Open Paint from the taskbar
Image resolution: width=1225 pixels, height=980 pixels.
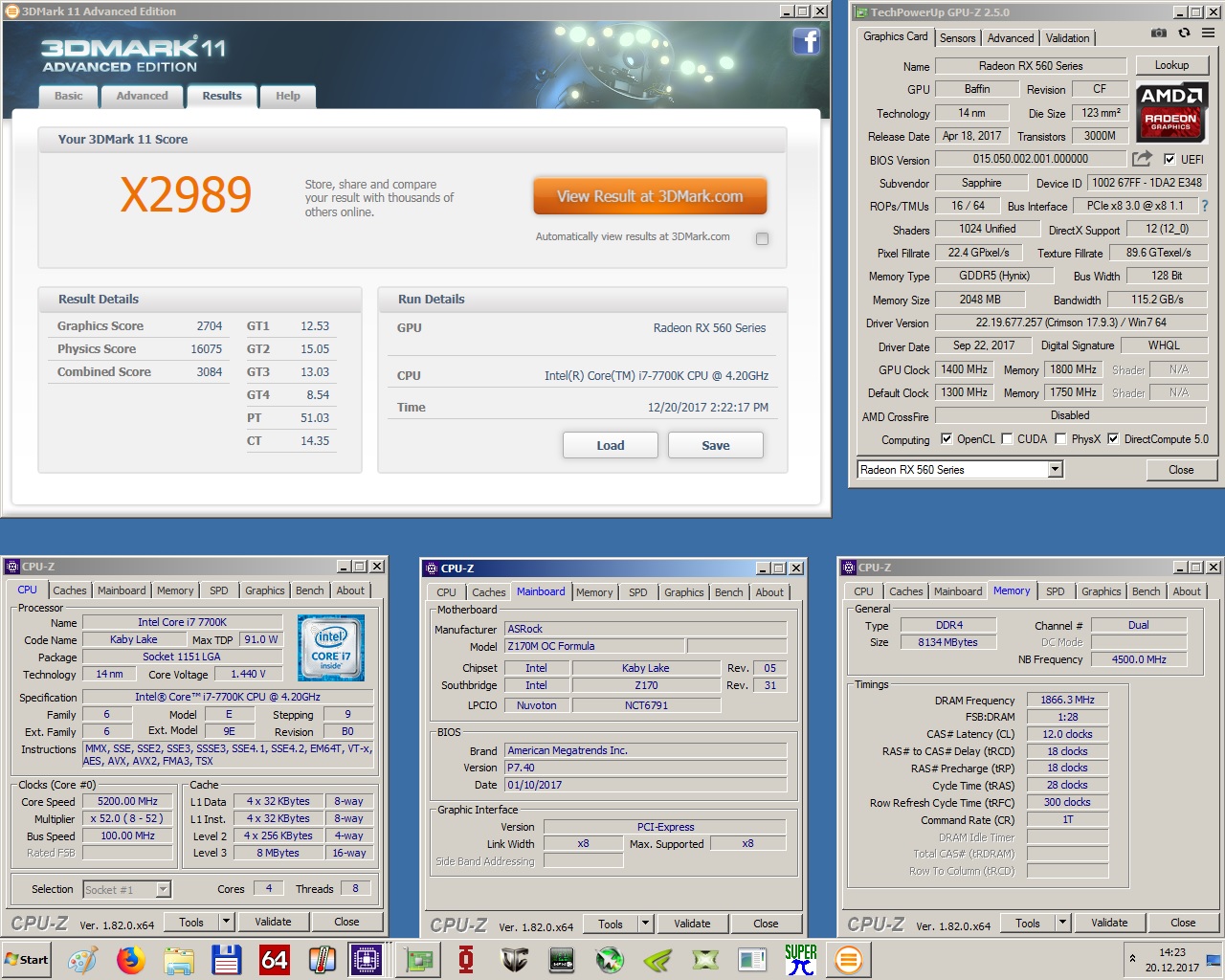point(82,959)
